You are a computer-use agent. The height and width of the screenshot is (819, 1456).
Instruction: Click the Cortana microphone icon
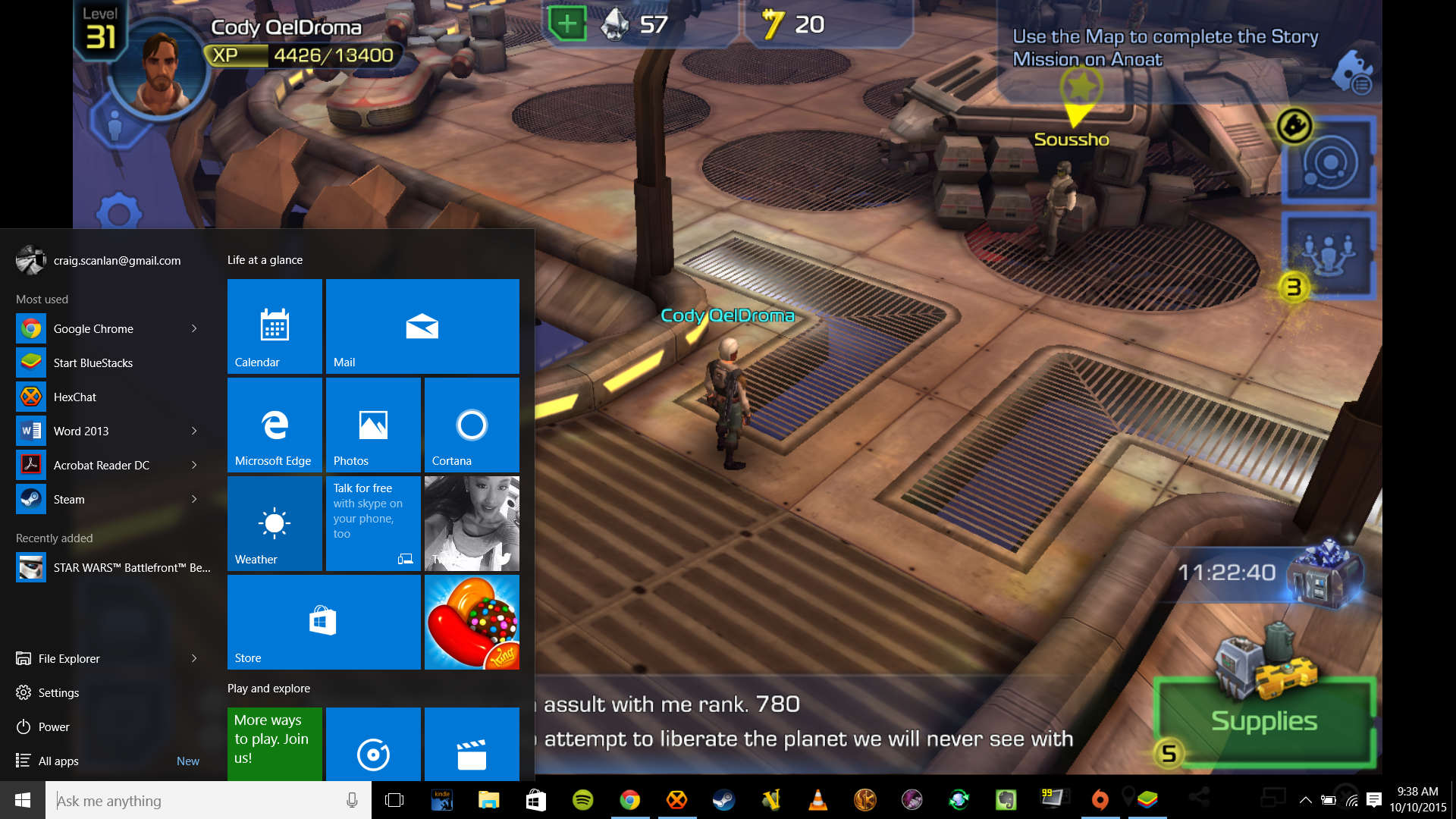352,800
